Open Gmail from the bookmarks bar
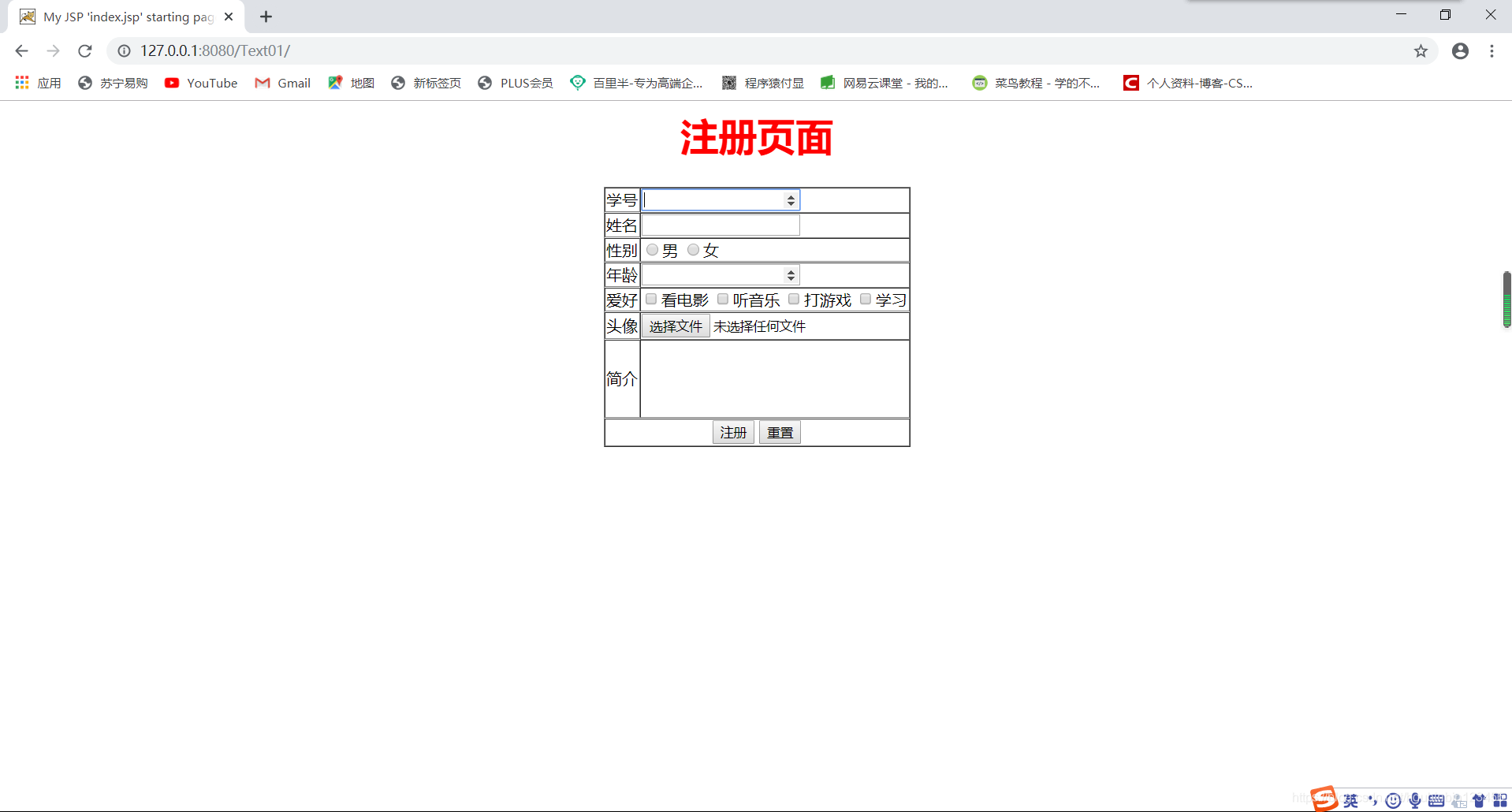The width and height of the screenshot is (1512, 812). (281, 83)
